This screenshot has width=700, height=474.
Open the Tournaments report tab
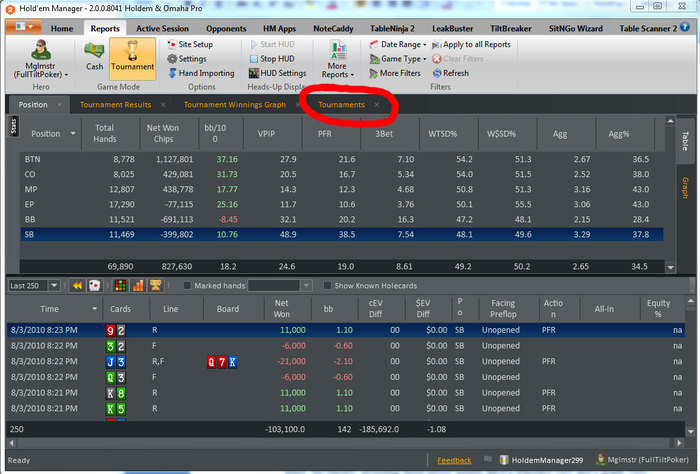click(342, 104)
